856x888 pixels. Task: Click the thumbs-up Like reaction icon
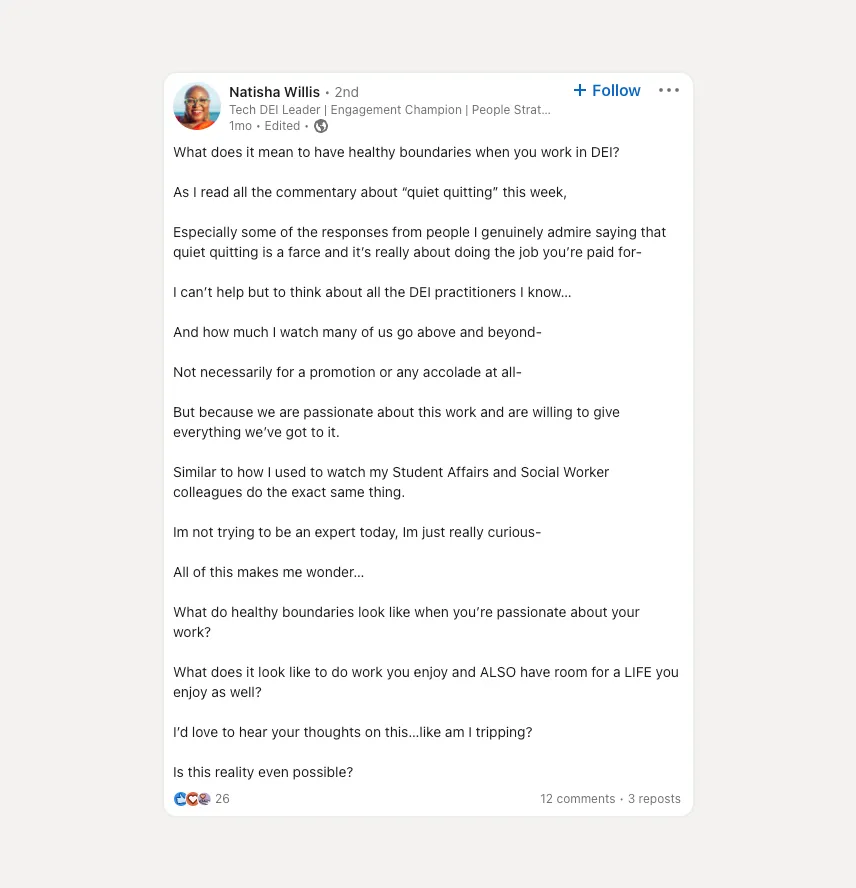coord(180,799)
